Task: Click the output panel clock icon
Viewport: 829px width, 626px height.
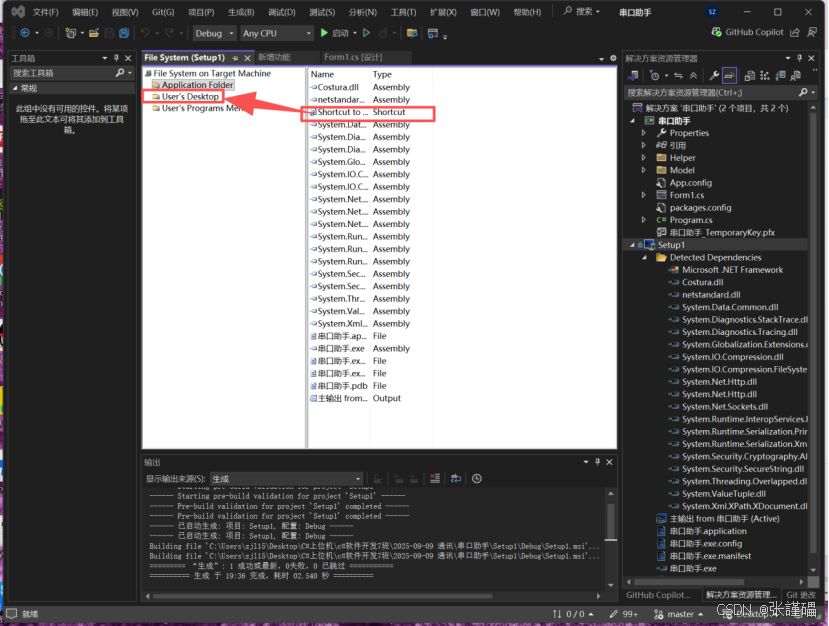Action: coord(476,478)
